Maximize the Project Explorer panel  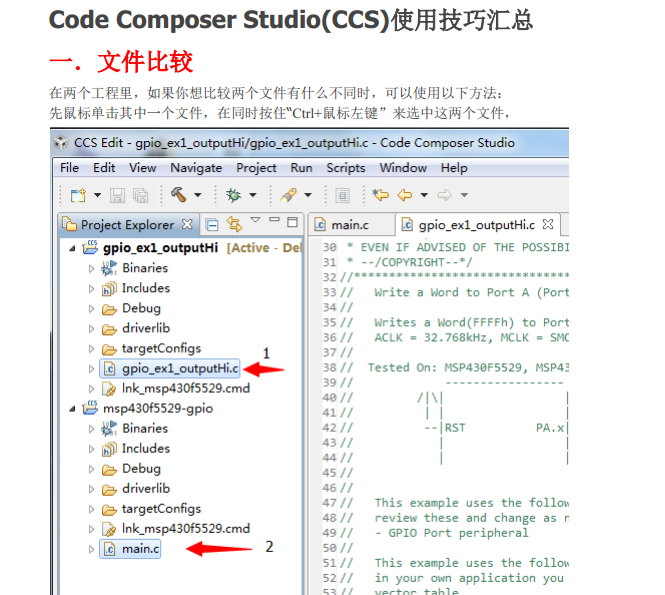[x=292, y=222]
